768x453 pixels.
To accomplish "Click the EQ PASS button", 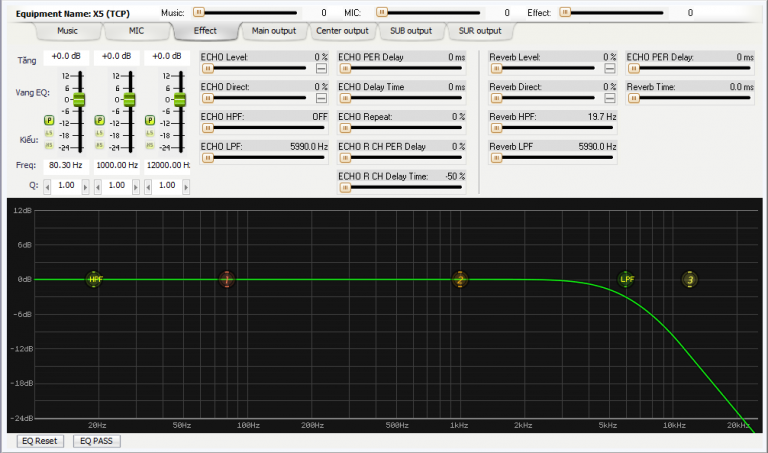I will pos(96,441).
